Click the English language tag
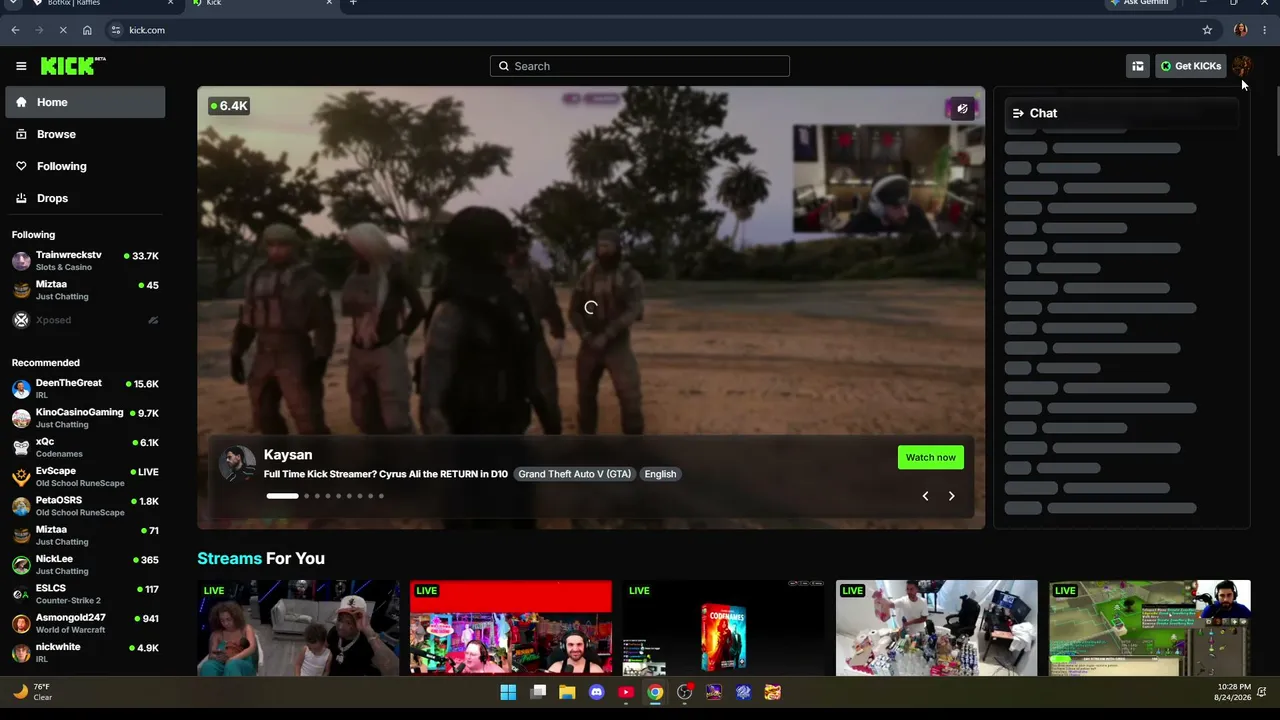Image resolution: width=1280 pixels, height=720 pixels. click(660, 474)
